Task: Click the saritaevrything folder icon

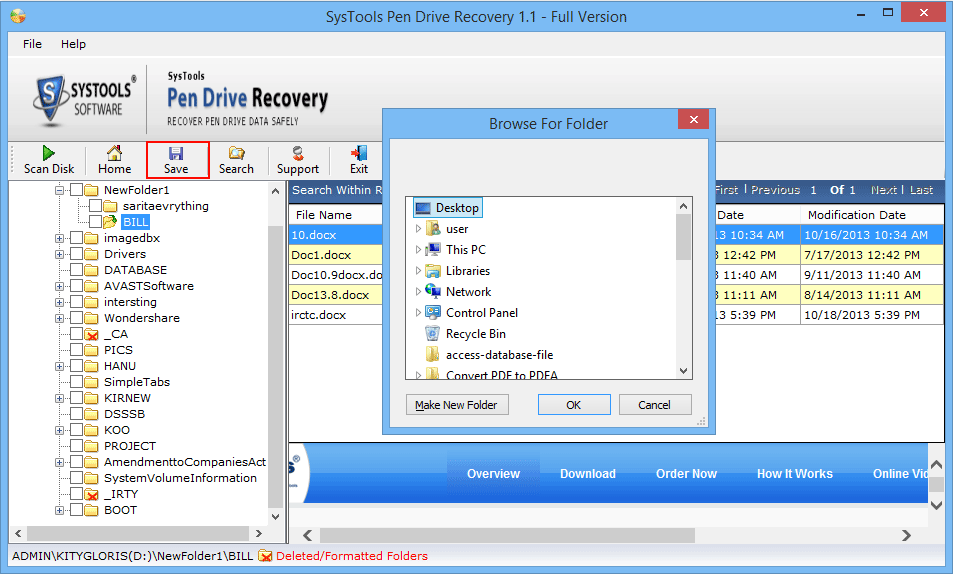Action: [x=110, y=206]
